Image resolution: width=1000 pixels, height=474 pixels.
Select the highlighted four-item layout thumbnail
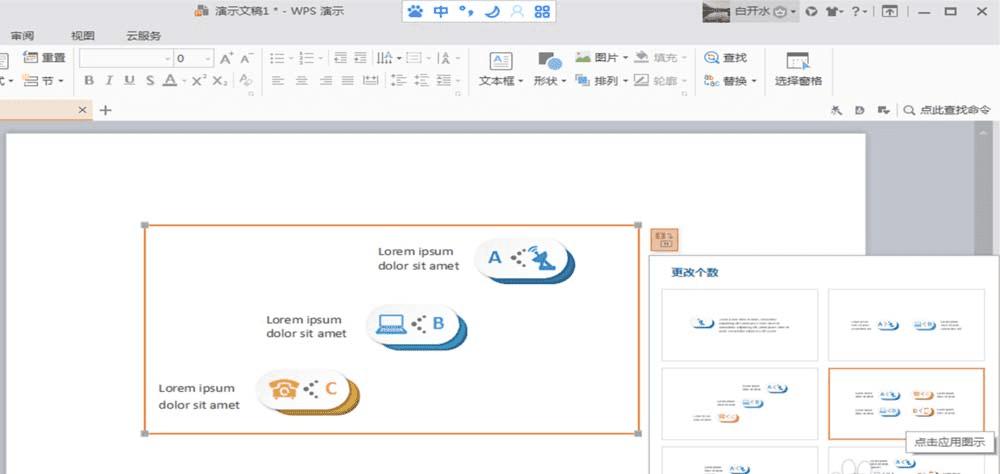click(x=906, y=404)
